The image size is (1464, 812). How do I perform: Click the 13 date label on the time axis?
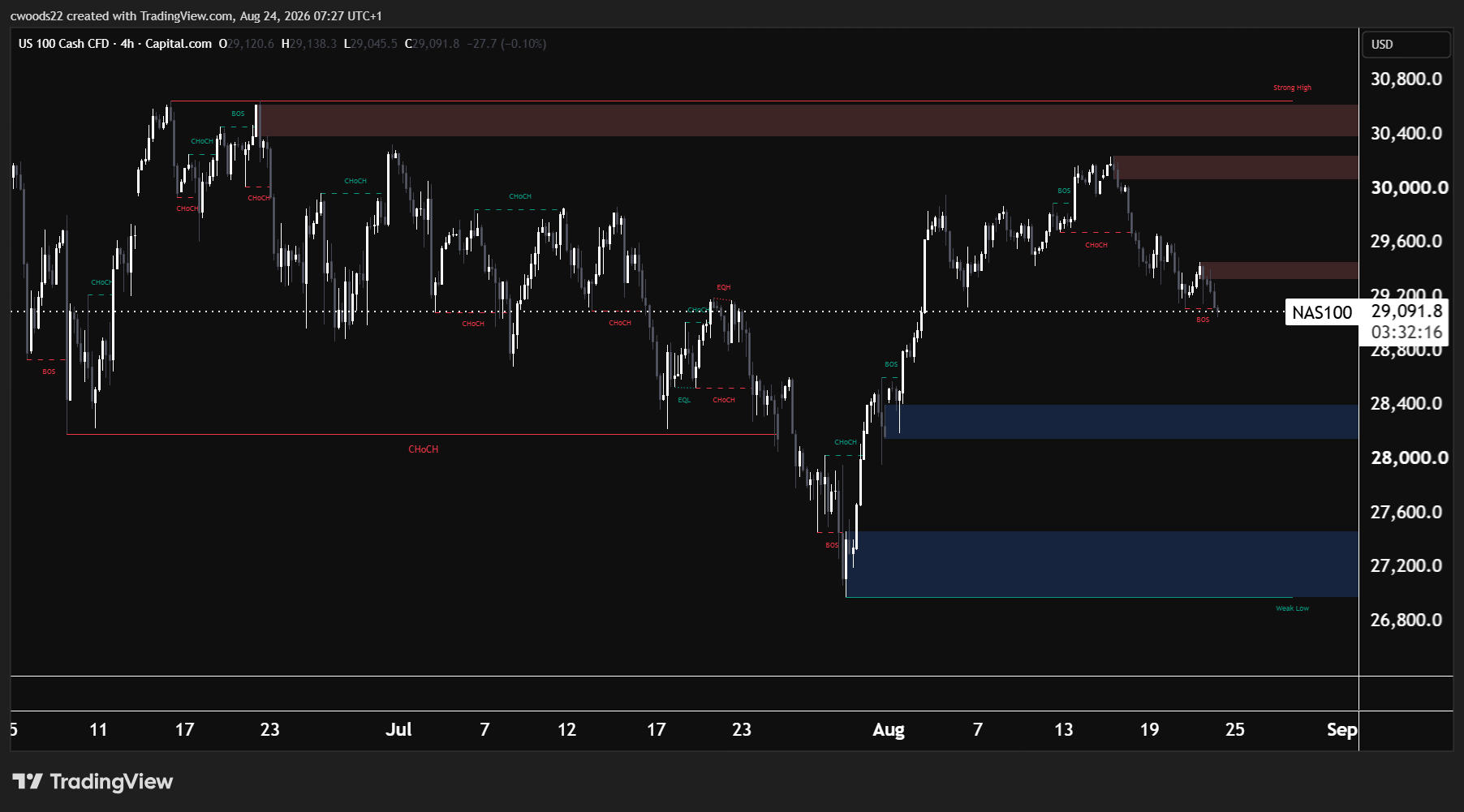pos(1064,730)
